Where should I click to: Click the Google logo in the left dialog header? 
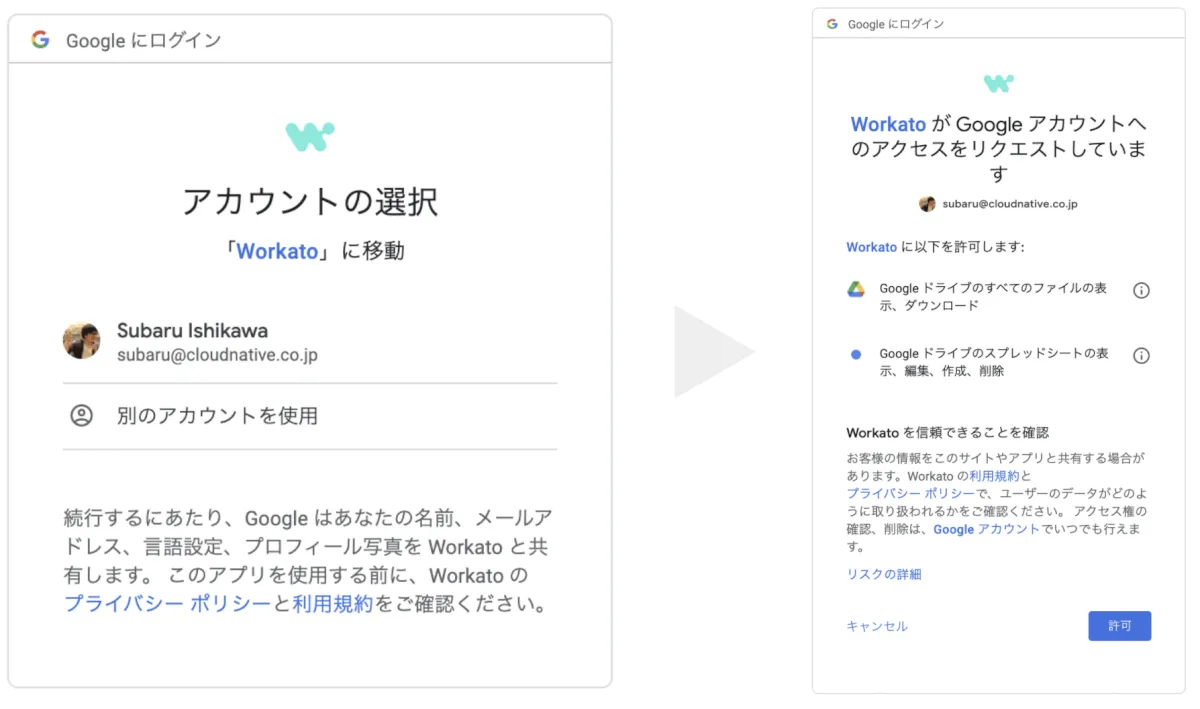pyautogui.click(x=40, y=40)
